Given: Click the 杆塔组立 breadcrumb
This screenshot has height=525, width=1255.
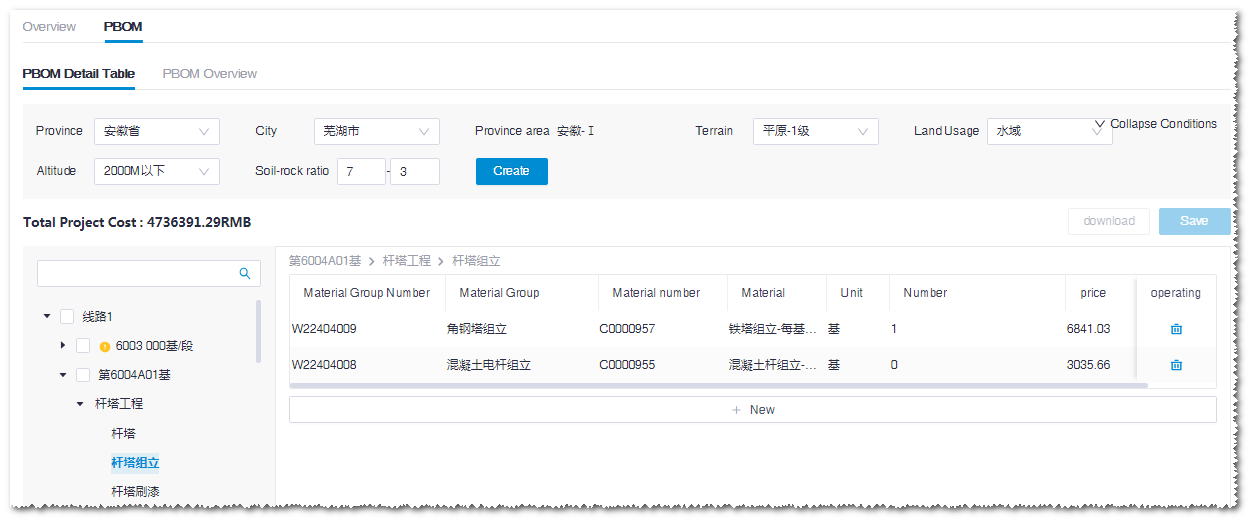Looking at the screenshot, I should pyautogui.click(x=476, y=261).
